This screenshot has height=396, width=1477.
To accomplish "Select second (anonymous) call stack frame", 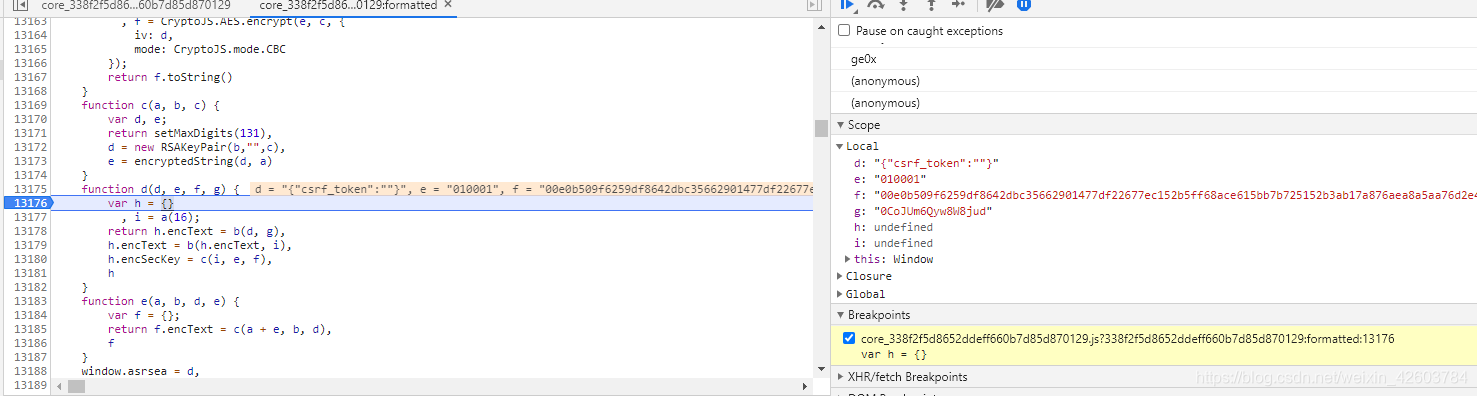I will 1154,103.
